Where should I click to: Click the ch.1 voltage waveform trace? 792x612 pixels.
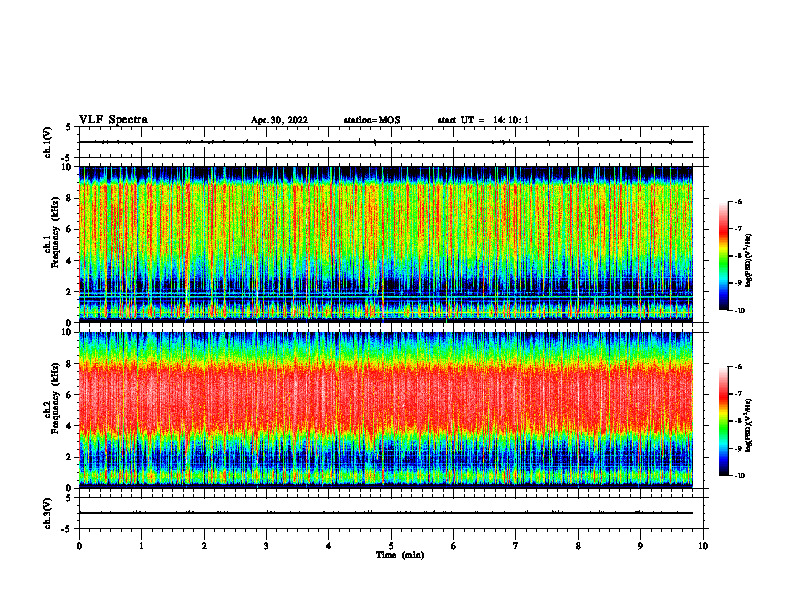(x=385, y=142)
